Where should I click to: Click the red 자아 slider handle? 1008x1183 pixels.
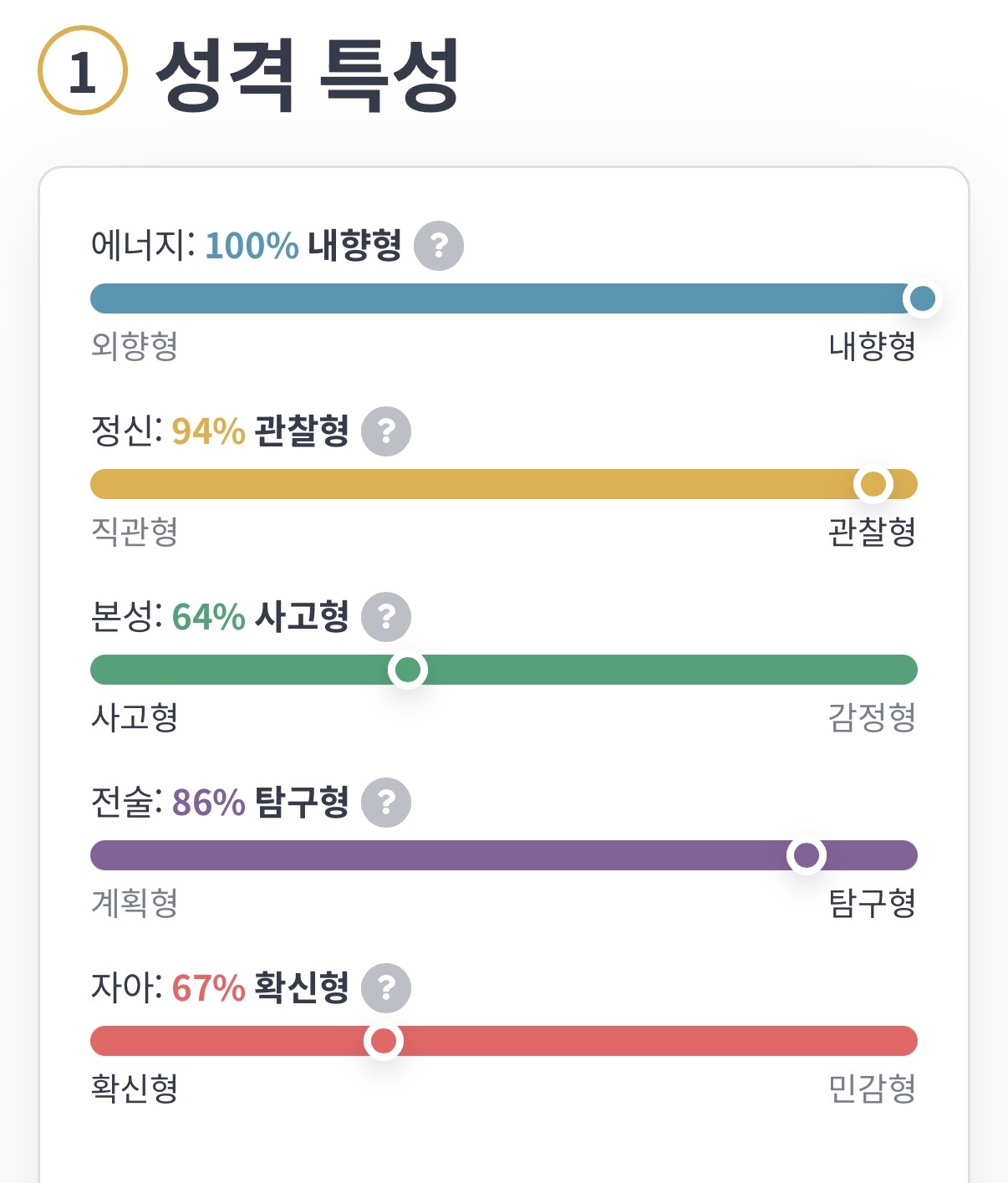click(384, 1041)
